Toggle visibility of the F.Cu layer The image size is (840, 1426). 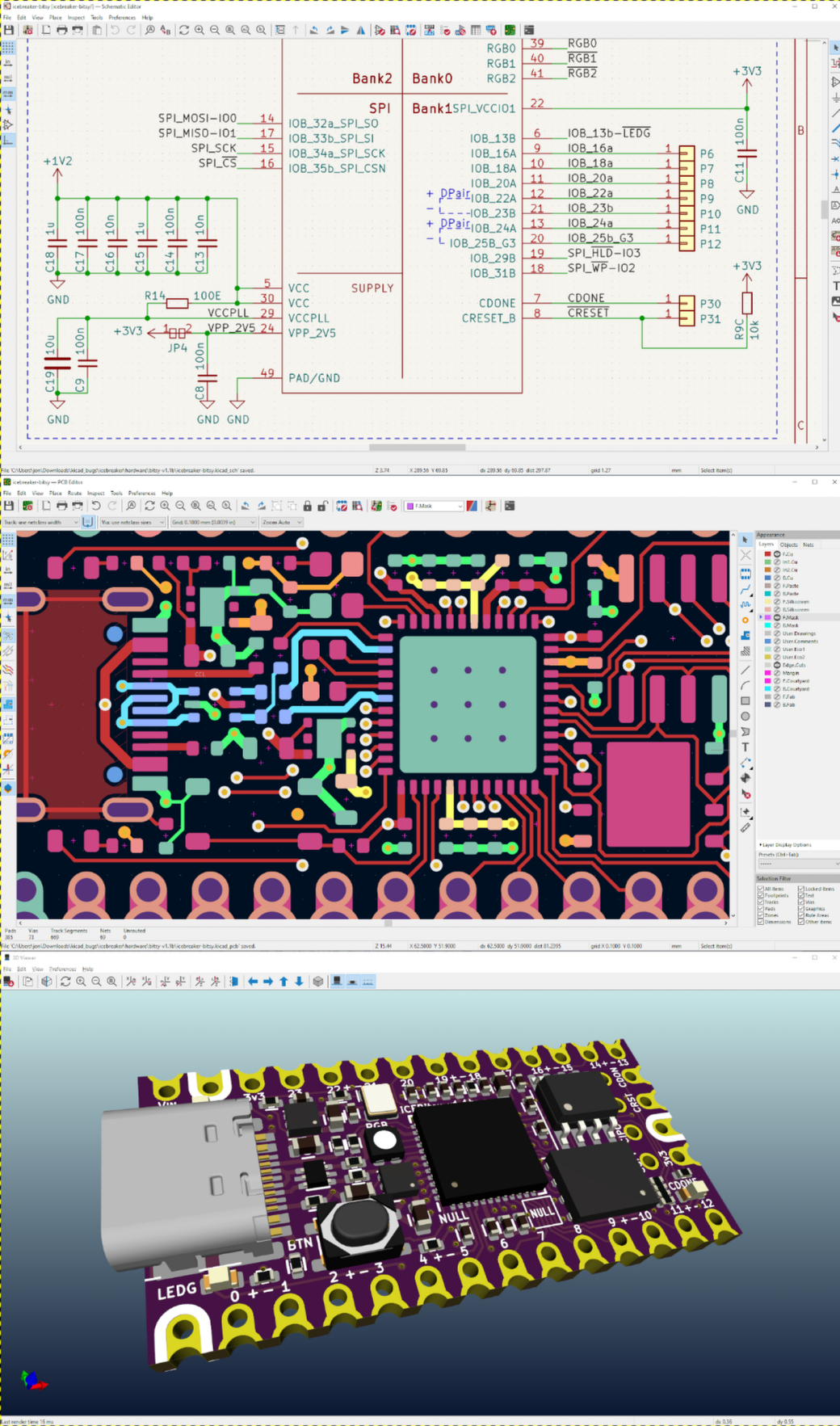tap(778, 554)
